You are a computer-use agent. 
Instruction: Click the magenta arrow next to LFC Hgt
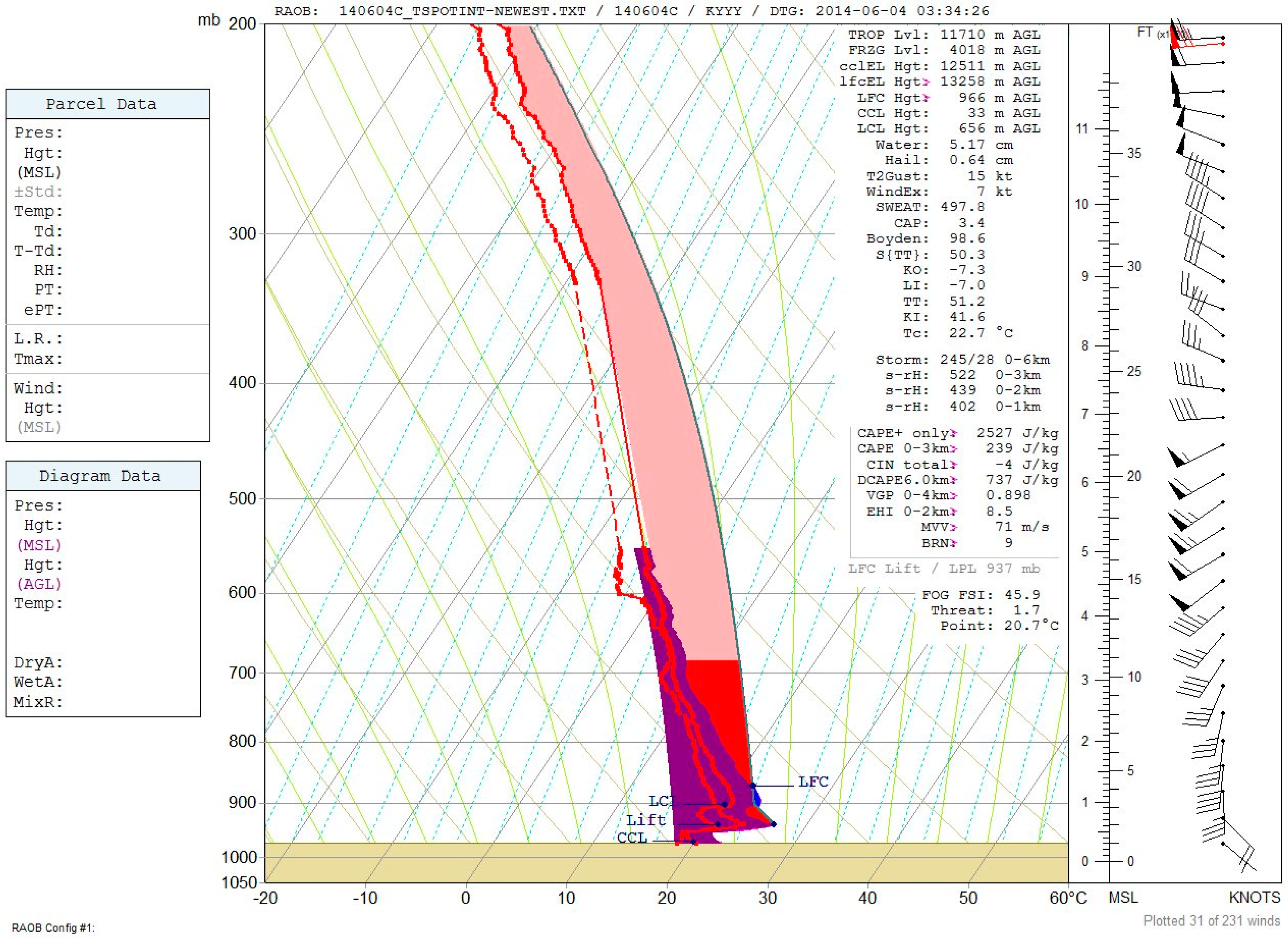(927, 98)
